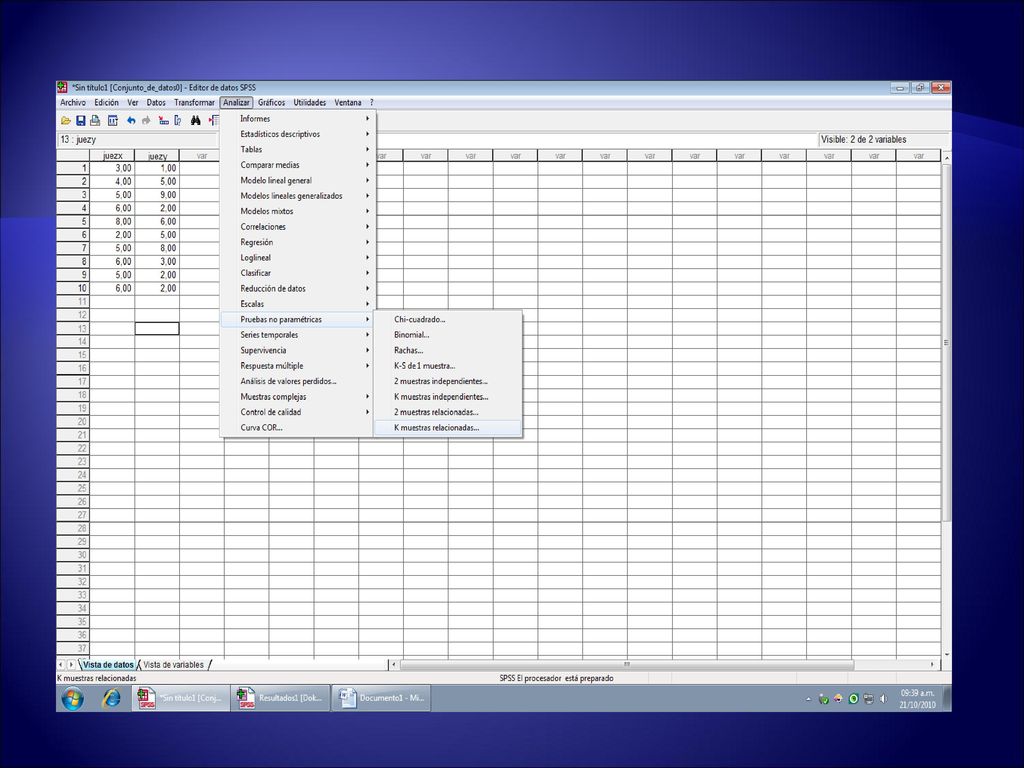Select Pruebas no paramétricas menu item

point(298,319)
